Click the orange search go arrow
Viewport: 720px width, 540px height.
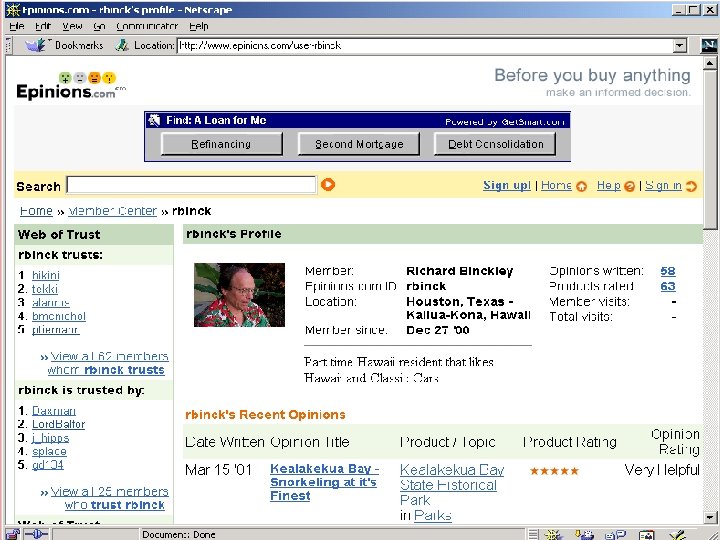coord(328,185)
